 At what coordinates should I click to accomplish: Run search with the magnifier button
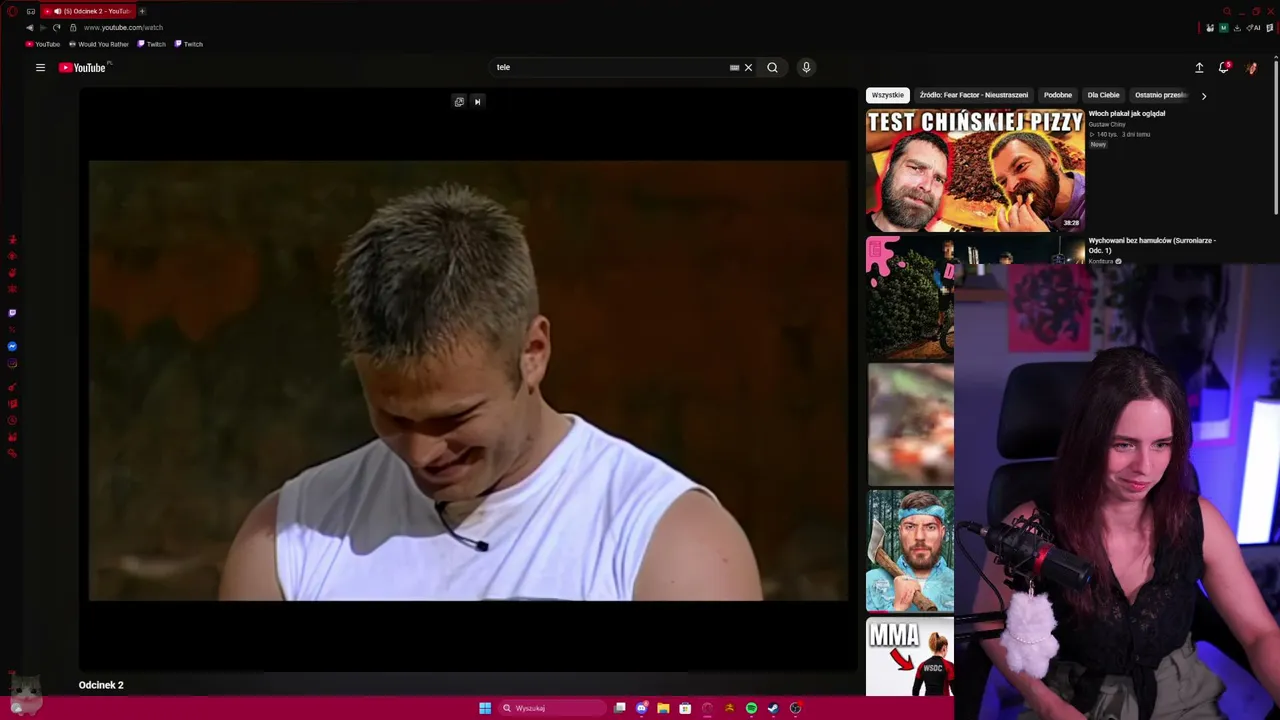point(772,68)
